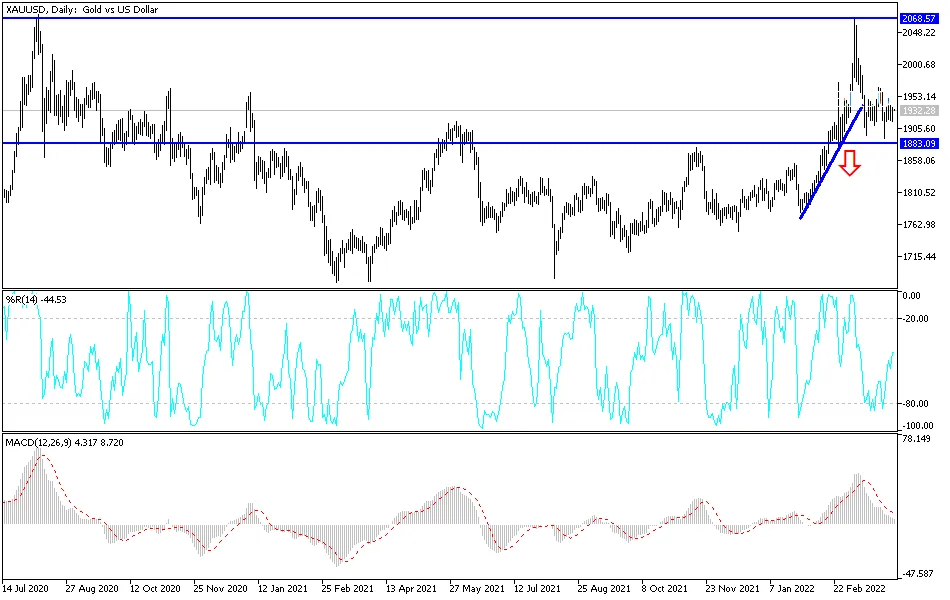
Task: Click the 2000.68 price scale value
Action: pos(918,65)
